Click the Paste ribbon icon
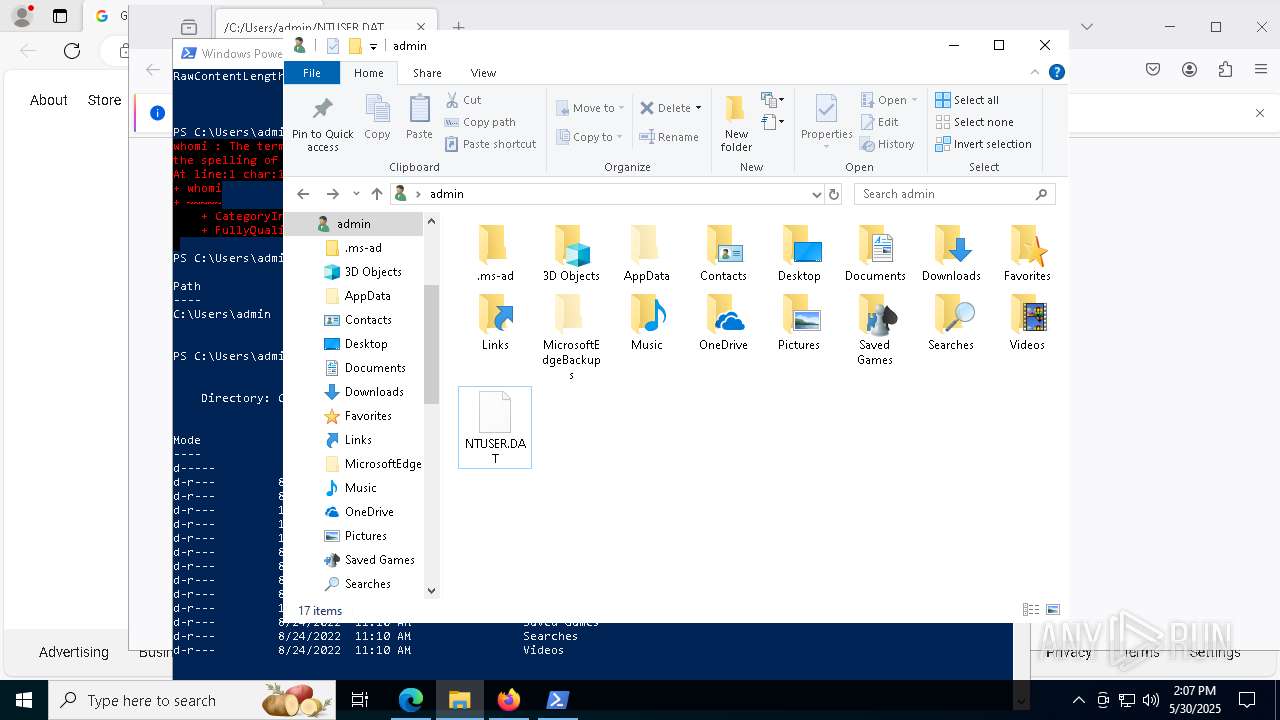 pyautogui.click(x=420, y=118)
